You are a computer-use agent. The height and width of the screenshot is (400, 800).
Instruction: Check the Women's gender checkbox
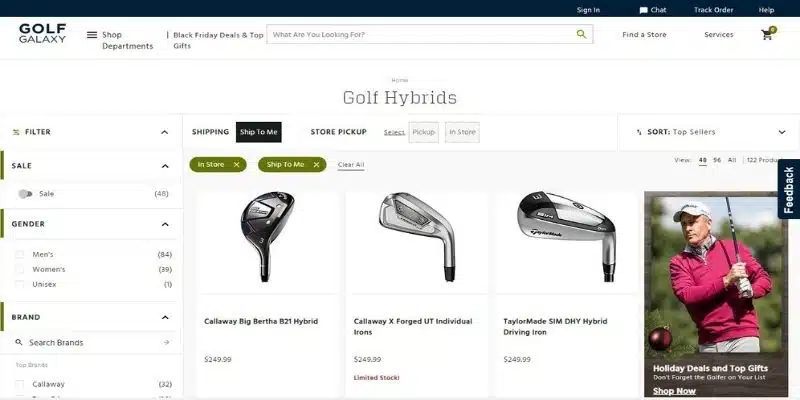coord(19,269)
